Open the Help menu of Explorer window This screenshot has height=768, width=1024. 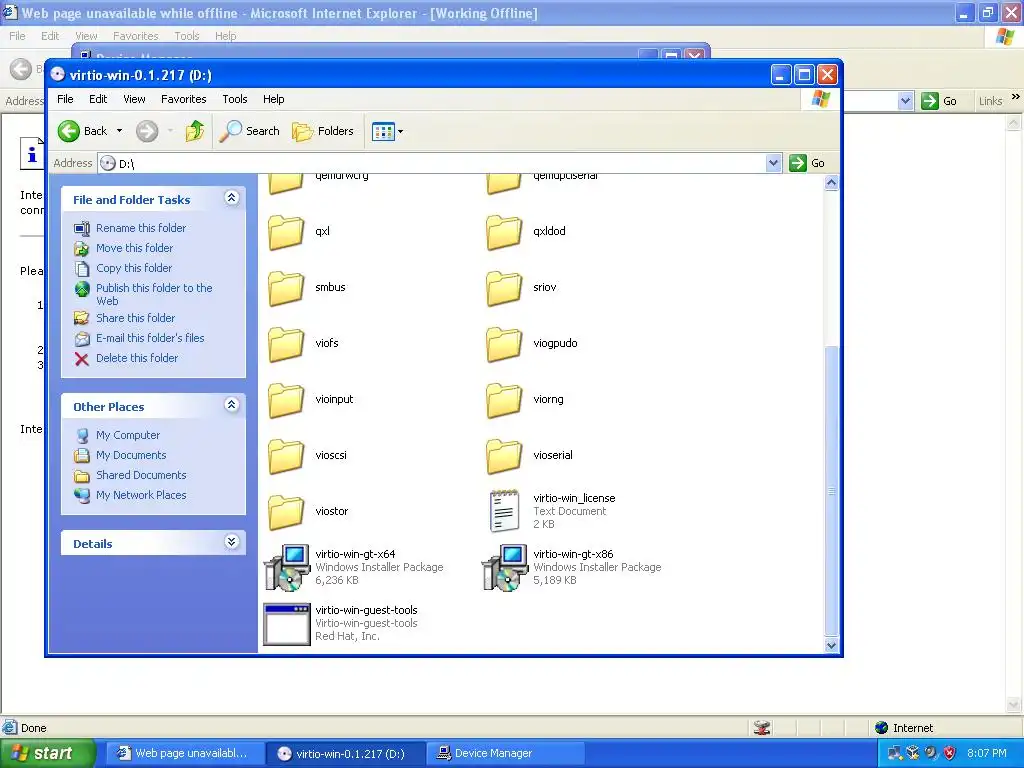coord(274,99)
